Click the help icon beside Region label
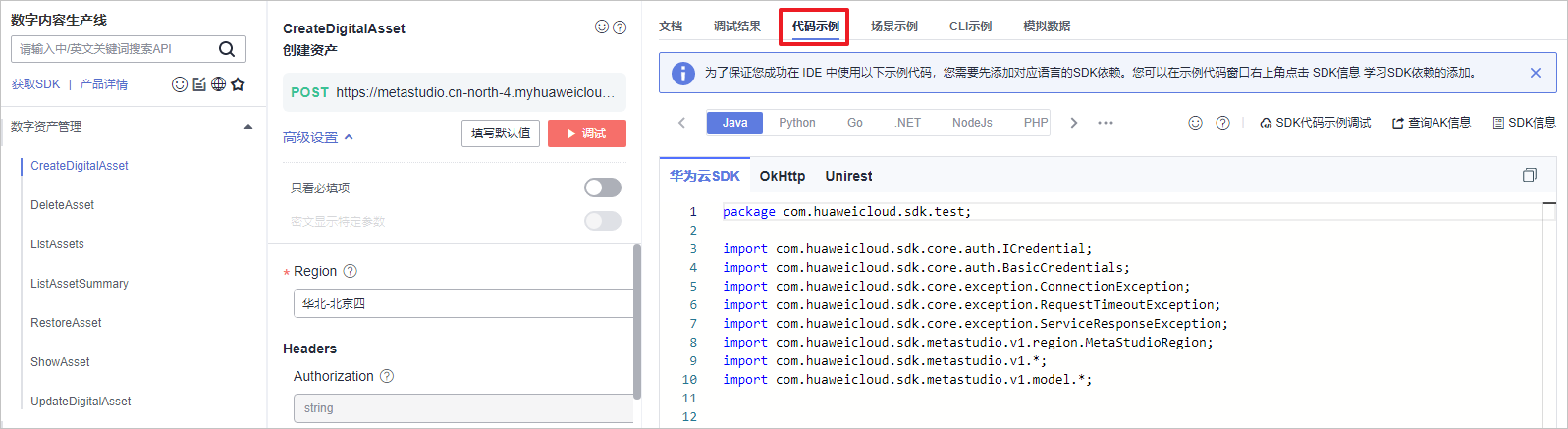Image resolution: width=1568 pixels, height=429 pixels. [351, 271]
